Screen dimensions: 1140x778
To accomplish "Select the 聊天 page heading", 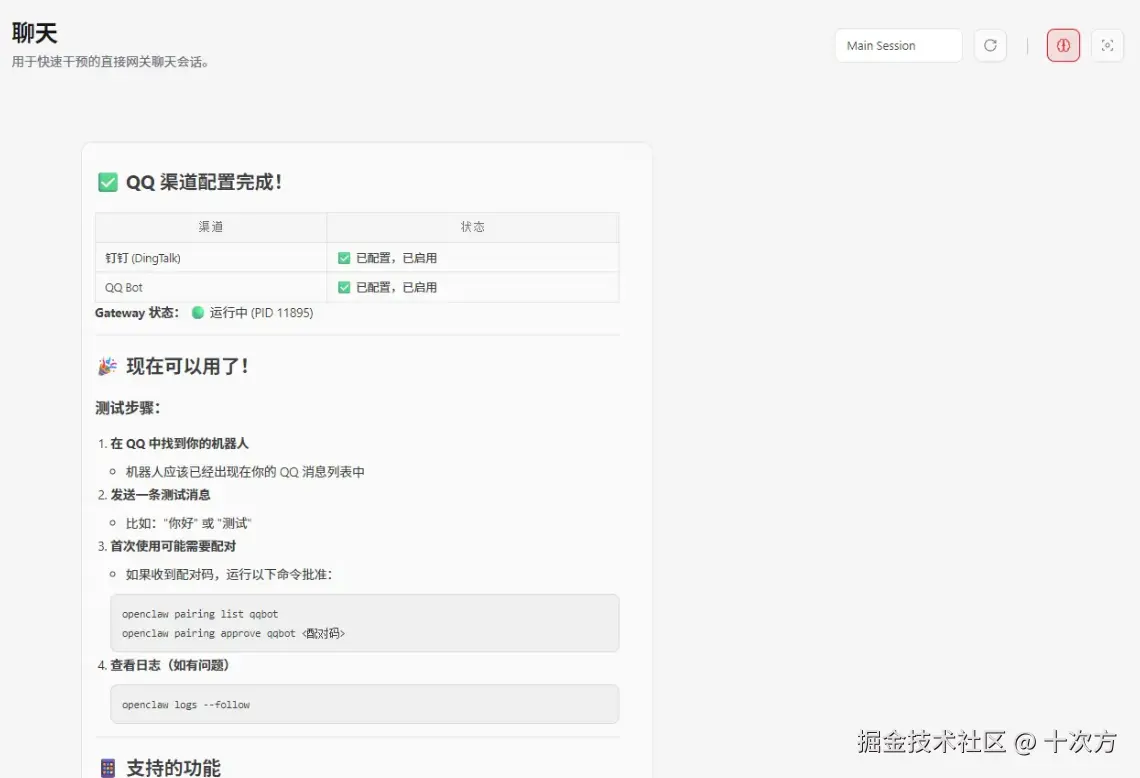I will [34, 32].
